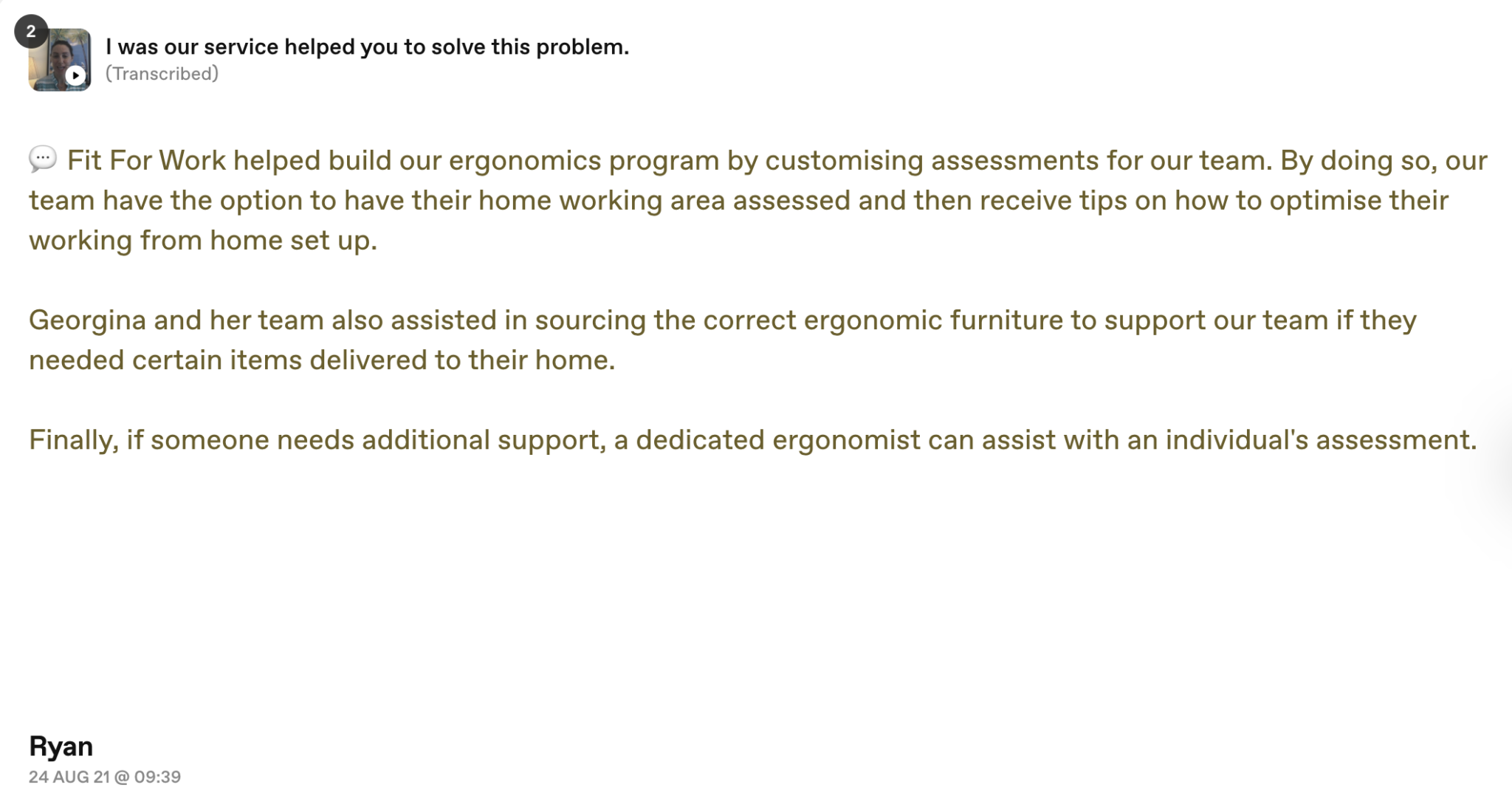Click the paragraph starting "Fit For Work helped"
The width and height of the screenshot is (1512, 807).
point(757,200)
